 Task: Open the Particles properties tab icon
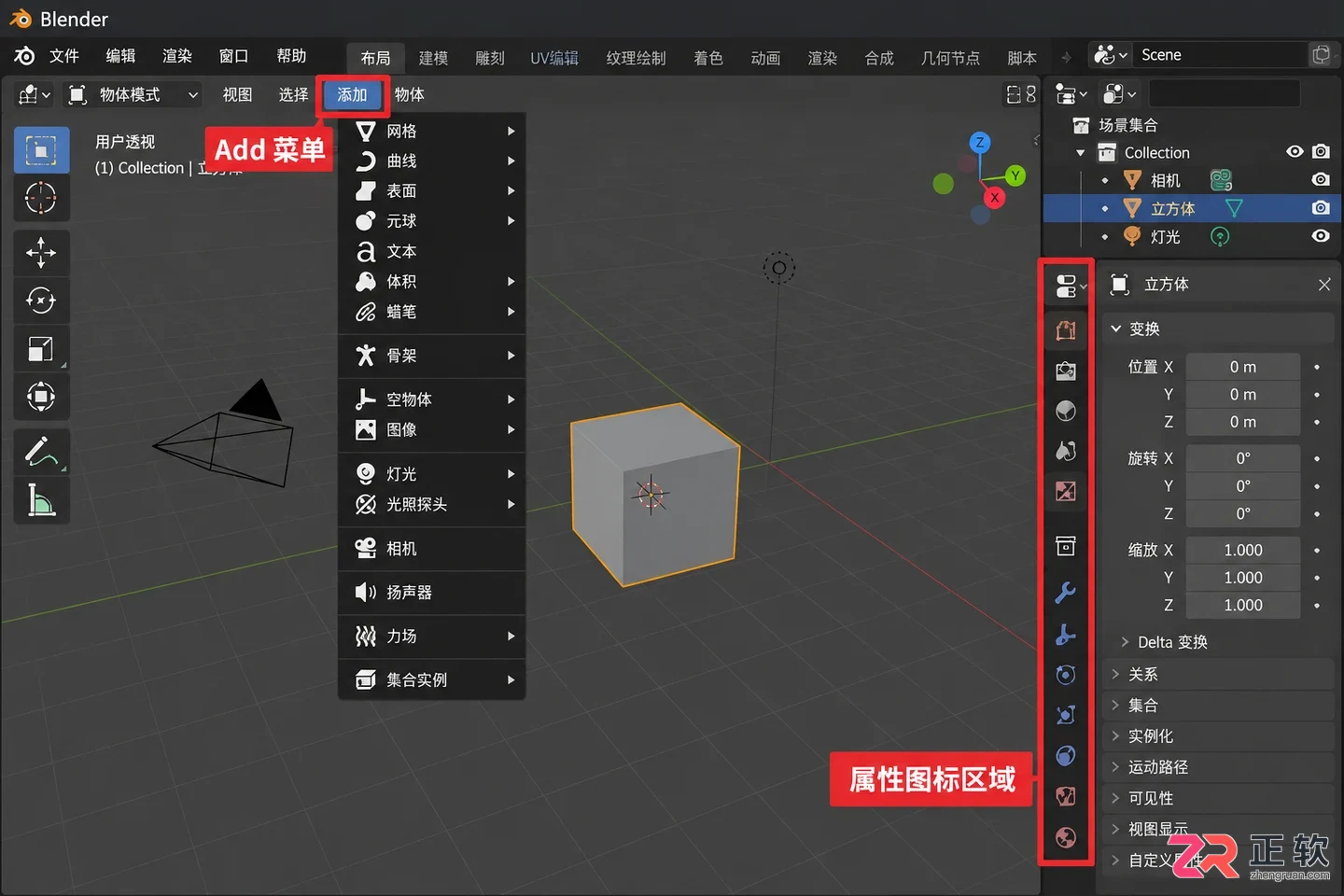point(1066,635)
